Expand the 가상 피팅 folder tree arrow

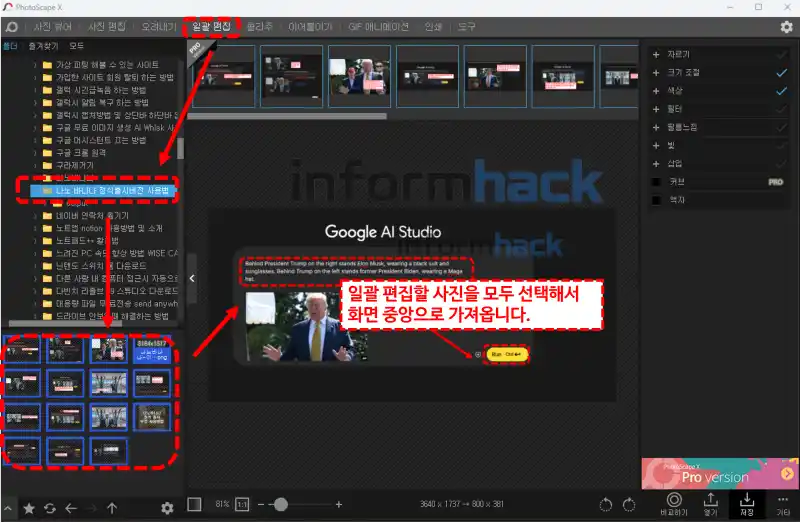tap(35, 65)
